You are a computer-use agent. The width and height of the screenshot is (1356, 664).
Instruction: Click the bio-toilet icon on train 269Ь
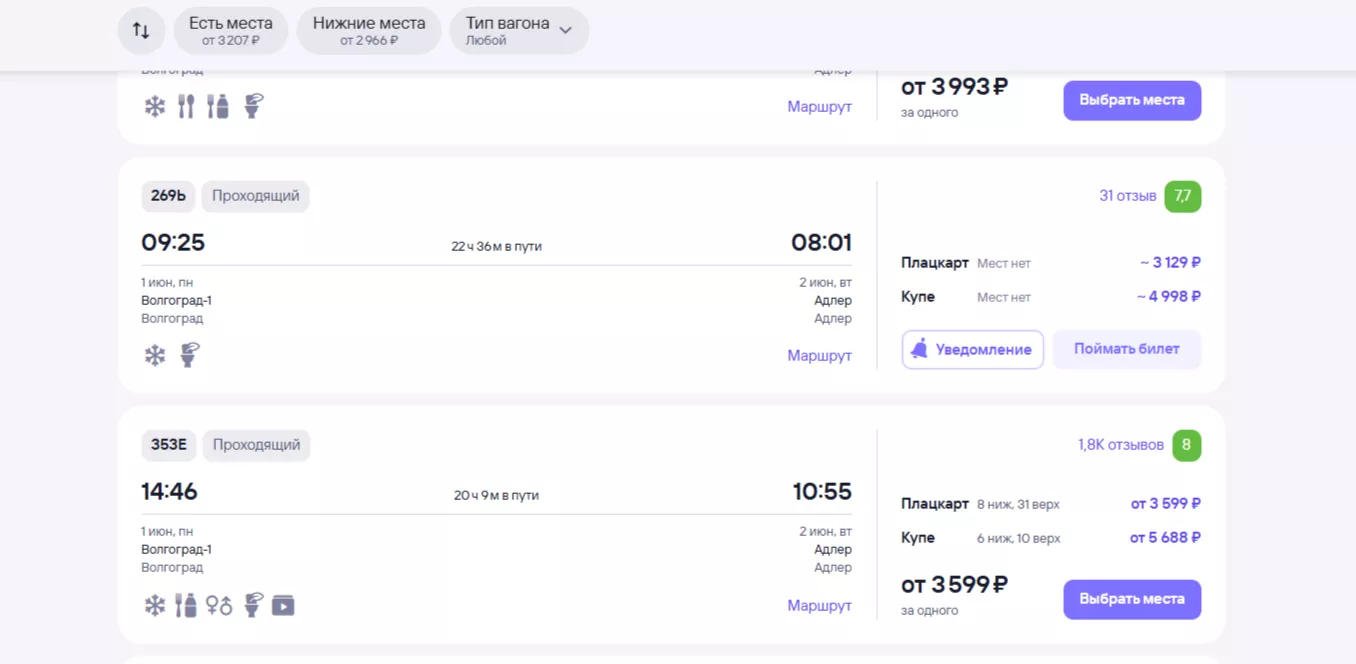pyautogui.click(x=188, y=355)
